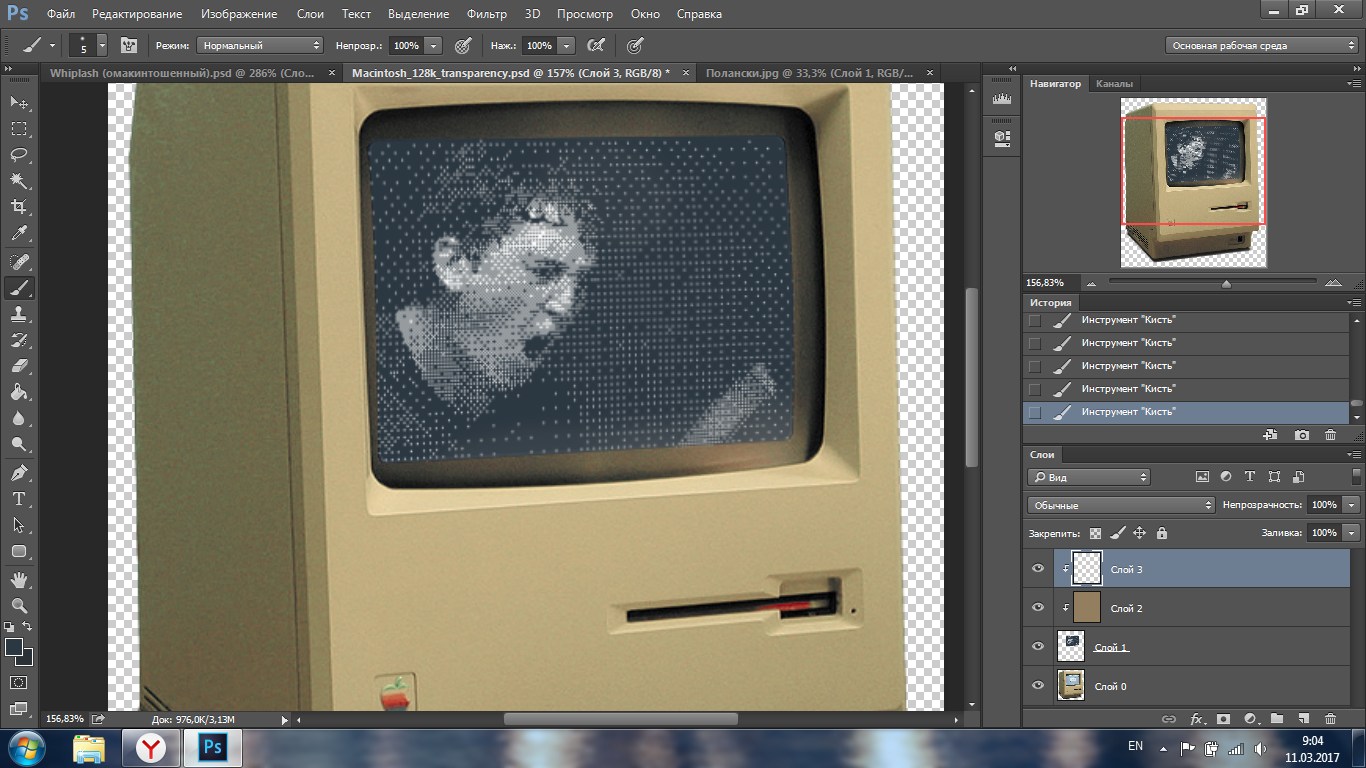The image size is (1366, 768).
Task: Click the Navigator zoom slider handle
Action: [x=1226, y=283]
